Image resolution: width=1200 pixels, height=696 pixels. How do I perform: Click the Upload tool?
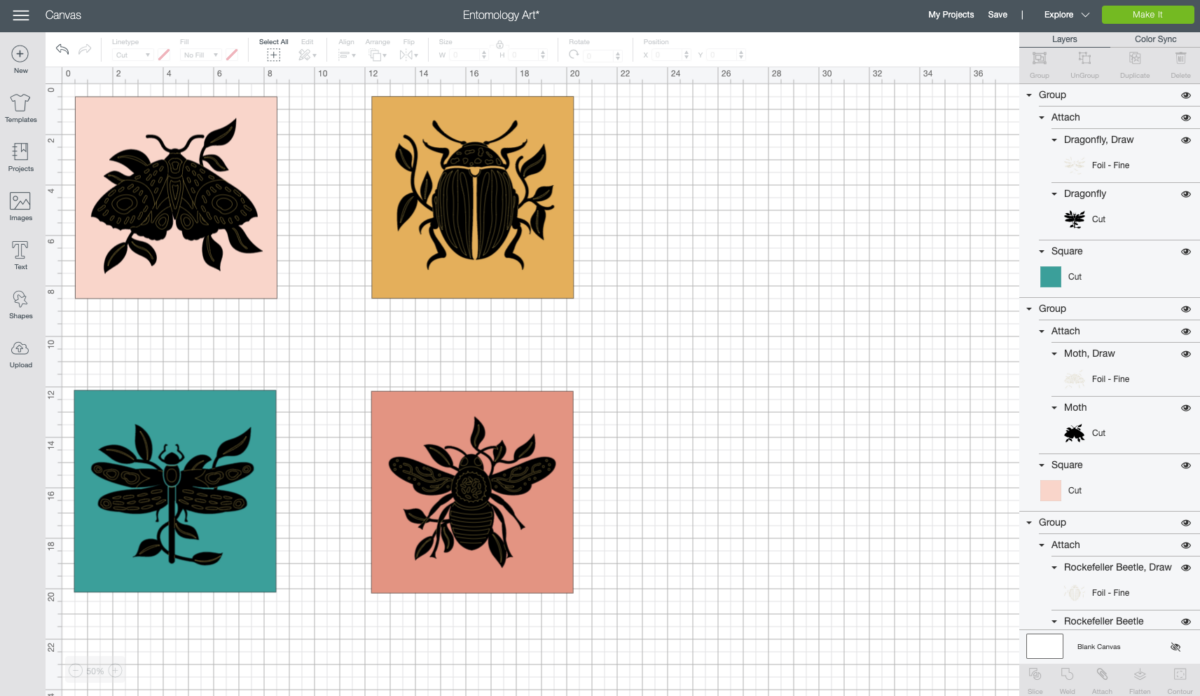[20, 352]
